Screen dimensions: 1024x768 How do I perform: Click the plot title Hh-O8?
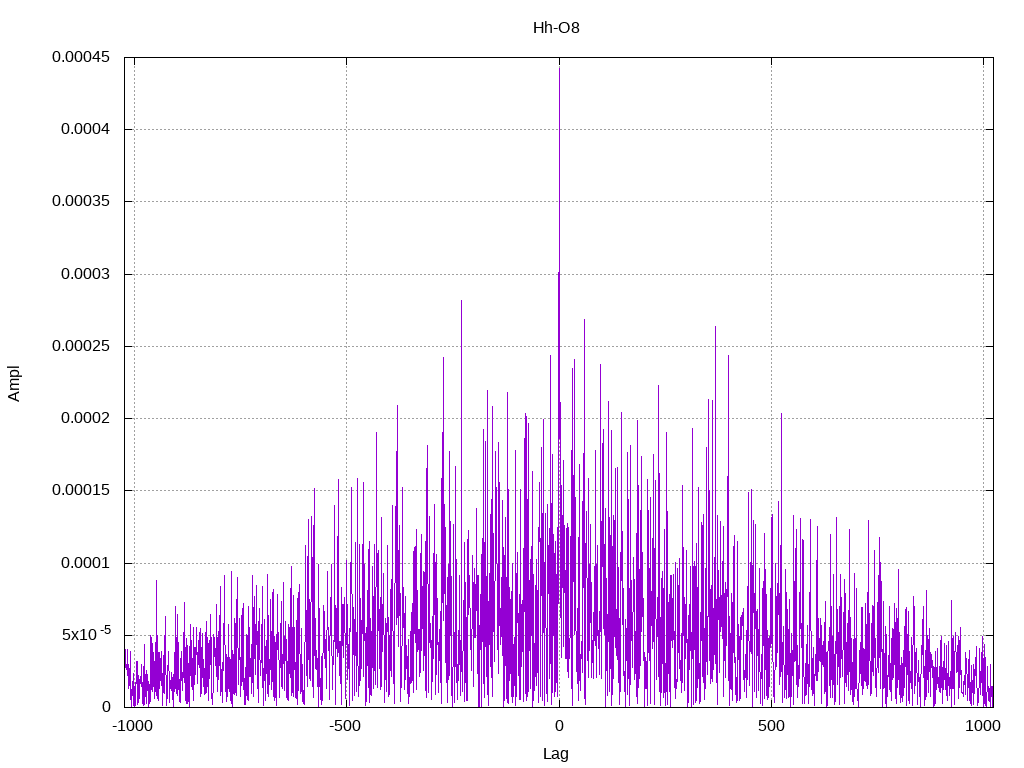[556, 28]
